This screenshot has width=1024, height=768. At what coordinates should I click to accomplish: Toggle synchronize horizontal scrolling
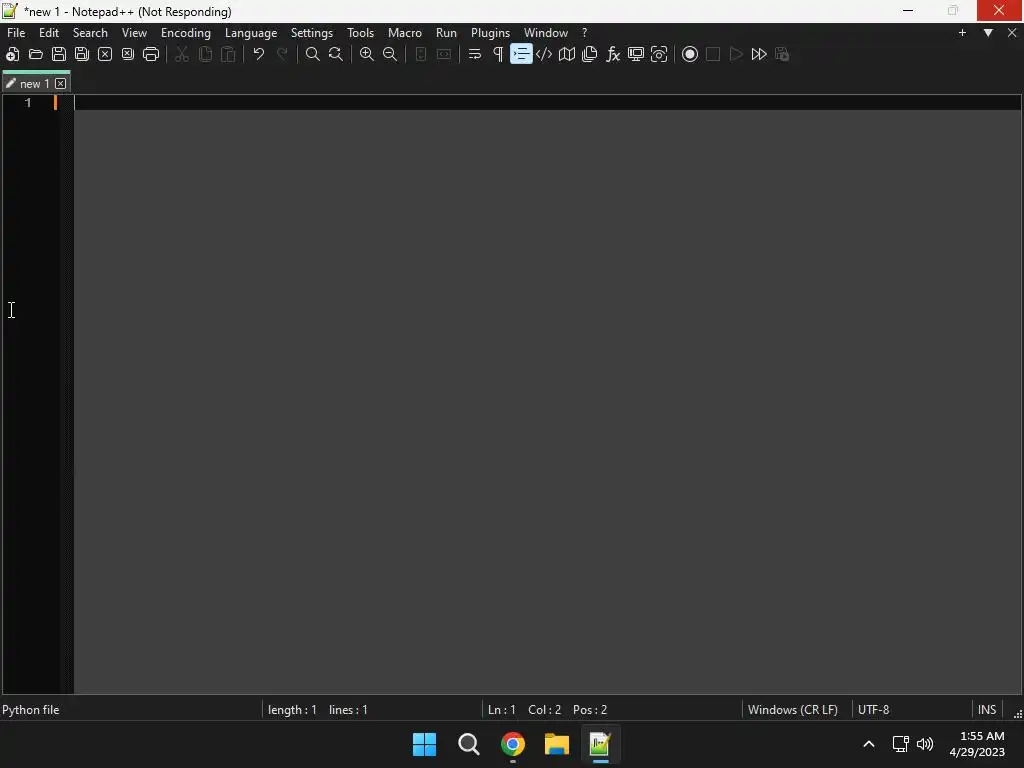(x=444, y=54)
